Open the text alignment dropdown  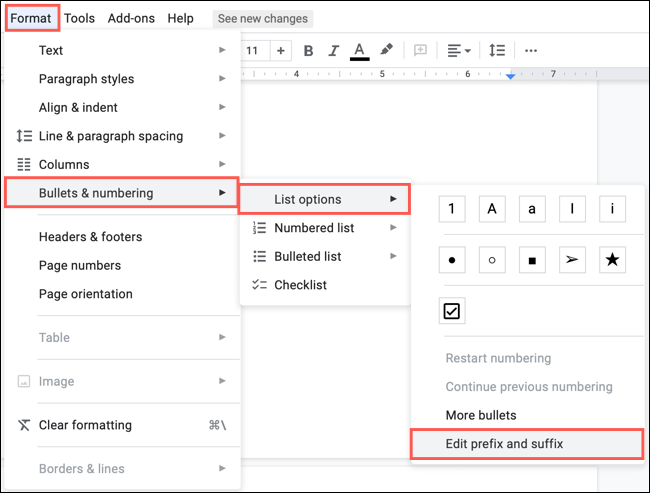459,50
